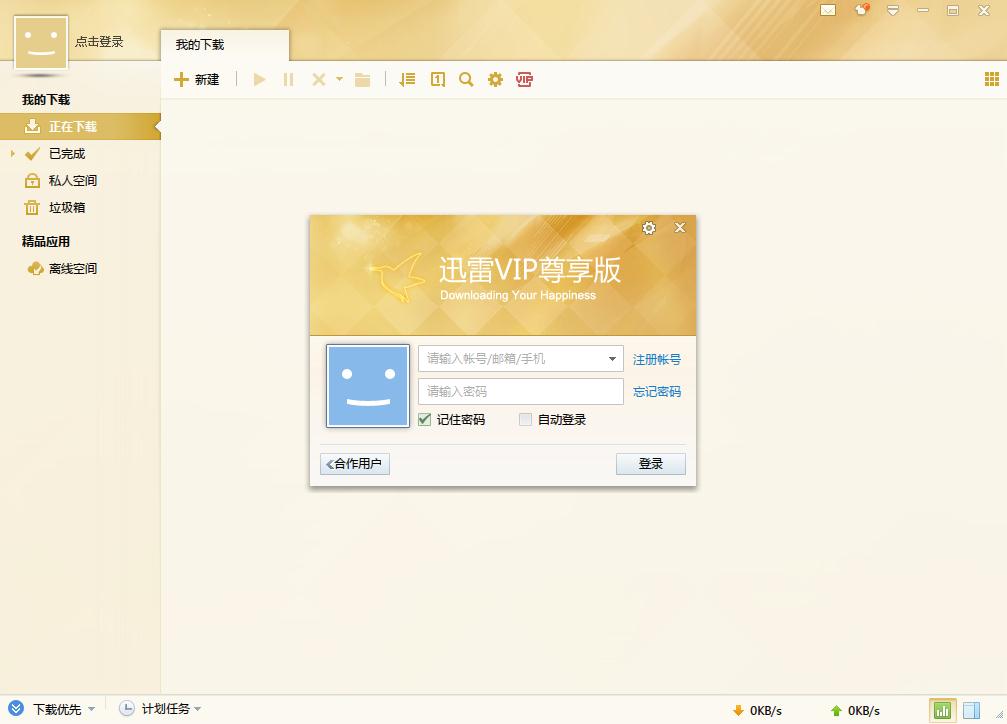1007x724 pixels.
Task: Click the mail envelope icon in title bar
Action: (828, 10)
